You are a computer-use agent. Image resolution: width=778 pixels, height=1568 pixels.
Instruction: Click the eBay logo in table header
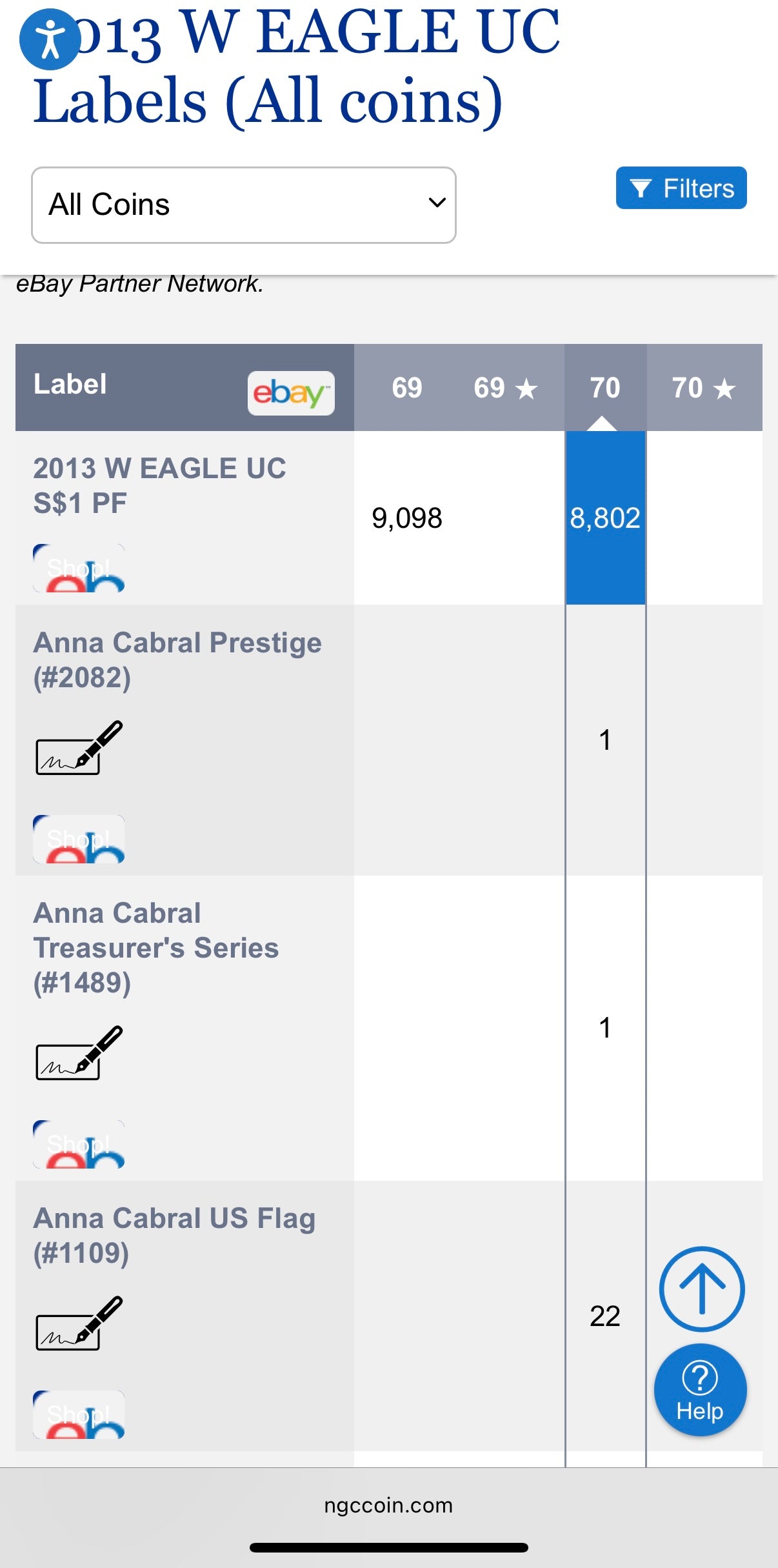click(x=291, y=392)
